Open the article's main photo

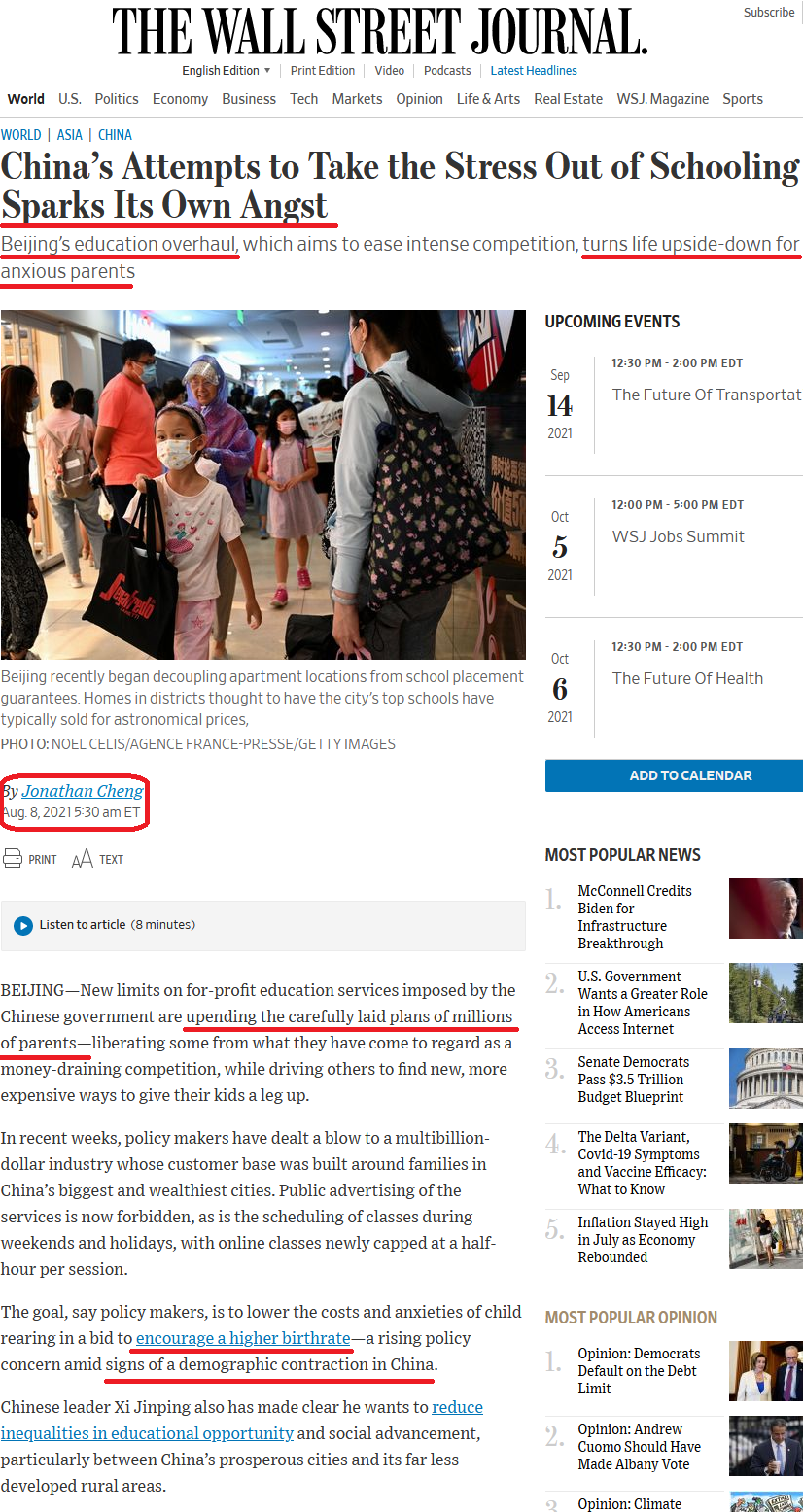coord(263,485)
